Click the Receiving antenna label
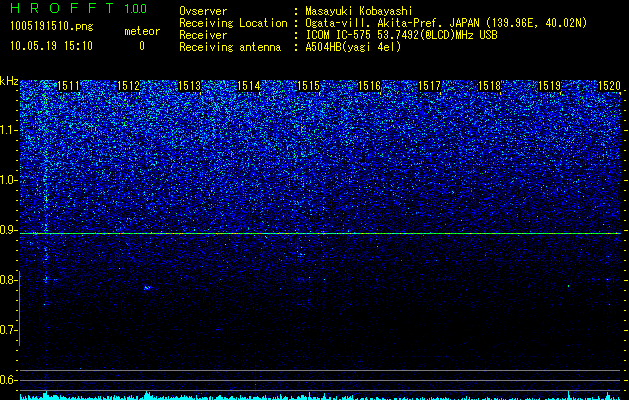 click(x=230, y=47)
